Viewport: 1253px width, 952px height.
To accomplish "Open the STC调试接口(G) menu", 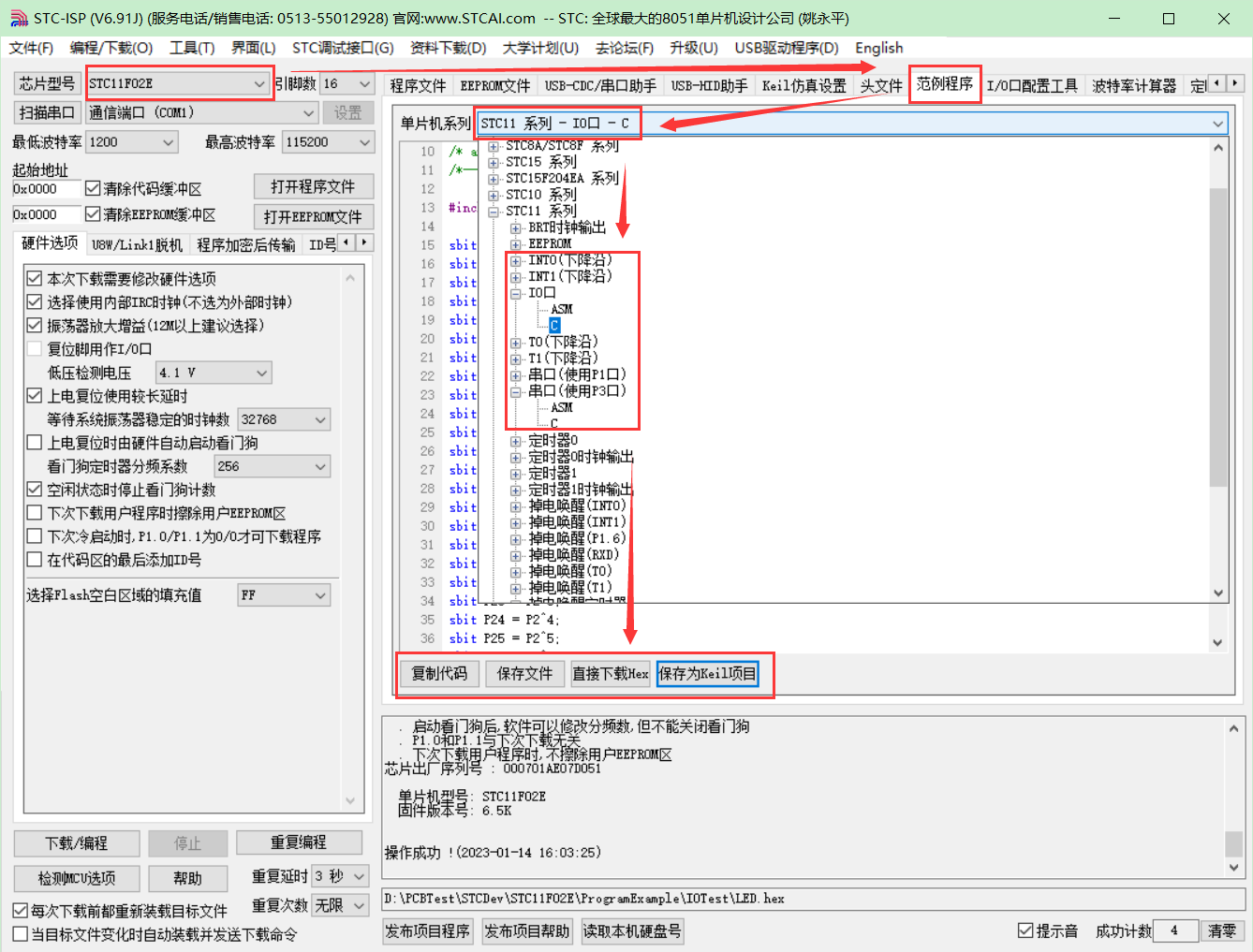I will pos(343,48).
